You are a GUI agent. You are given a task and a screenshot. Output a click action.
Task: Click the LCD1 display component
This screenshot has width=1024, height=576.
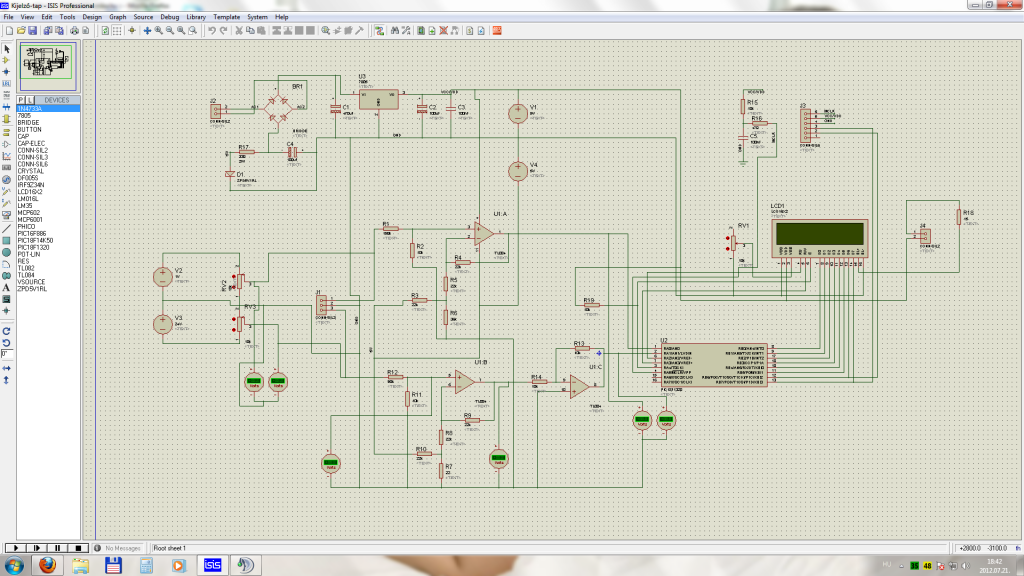(x=820, y=238)
